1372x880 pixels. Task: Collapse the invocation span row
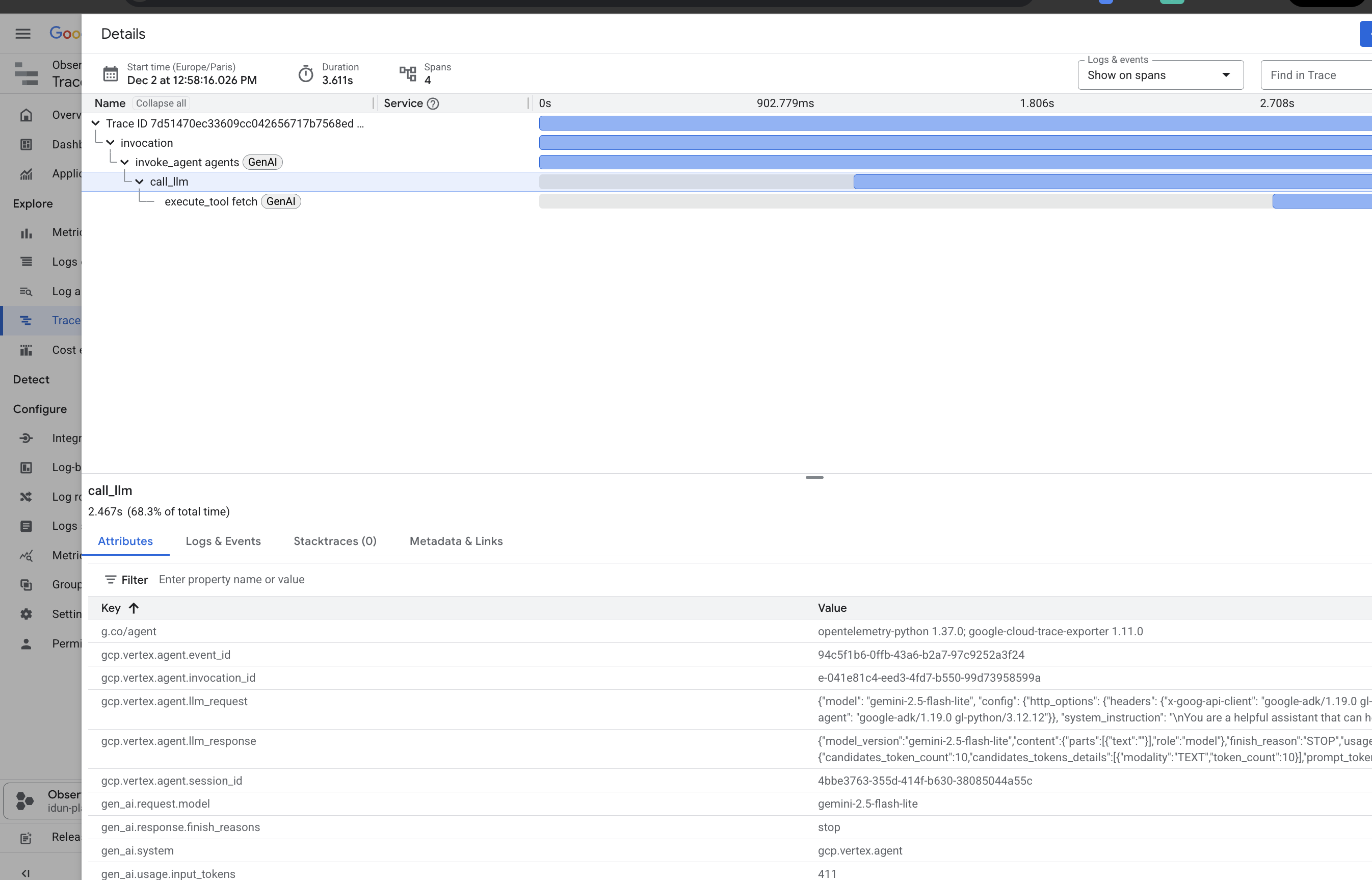click(x=110, y=143)
